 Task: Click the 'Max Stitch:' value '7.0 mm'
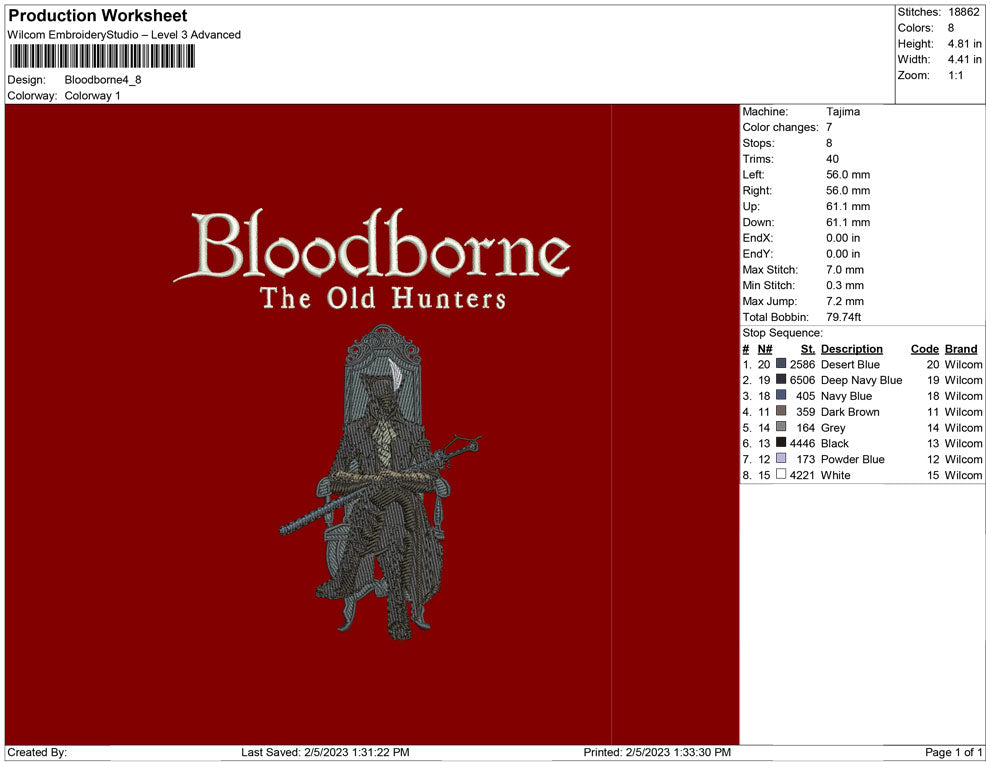(x=845, y=270)
